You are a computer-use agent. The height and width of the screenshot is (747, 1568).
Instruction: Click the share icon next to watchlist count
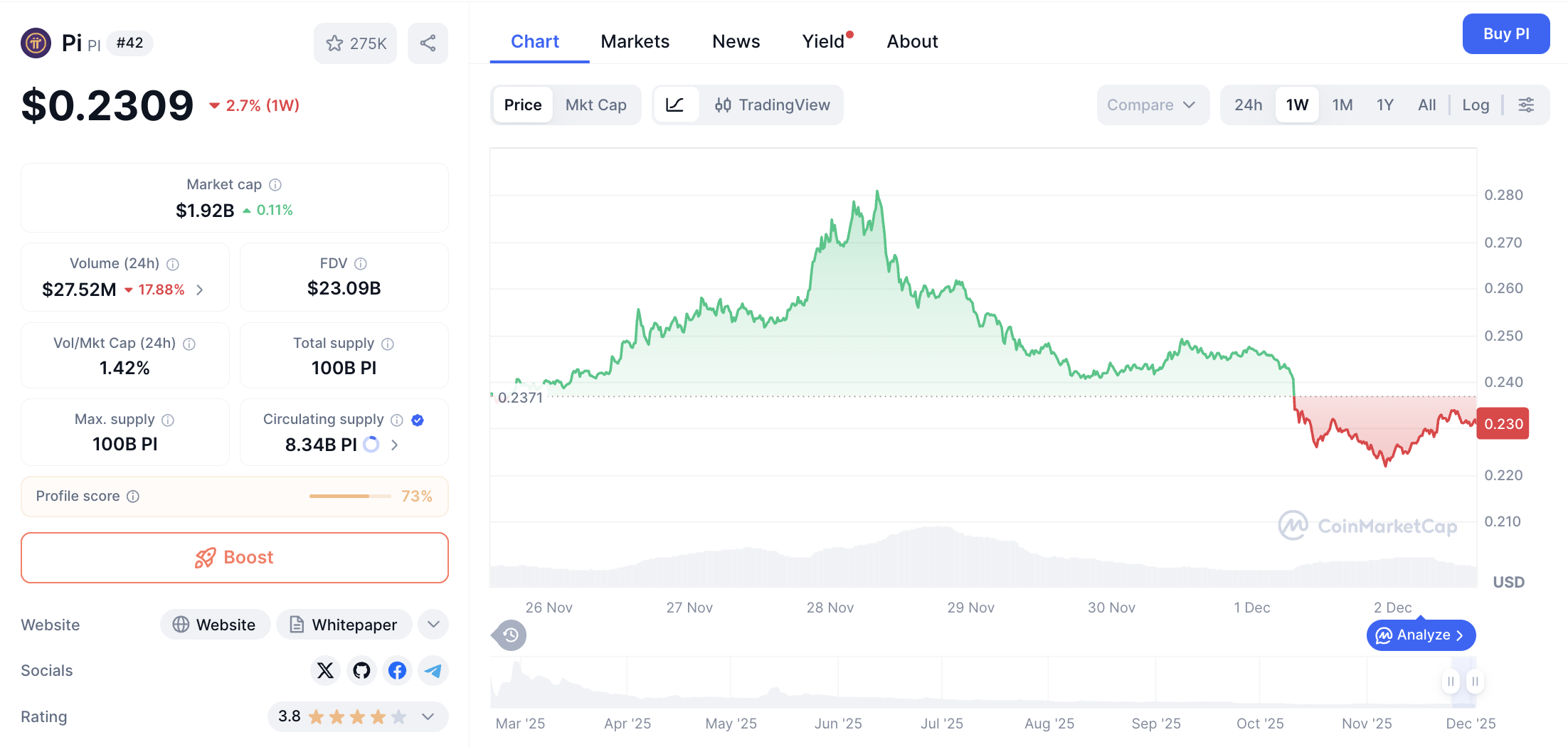(x=428, y=43)
